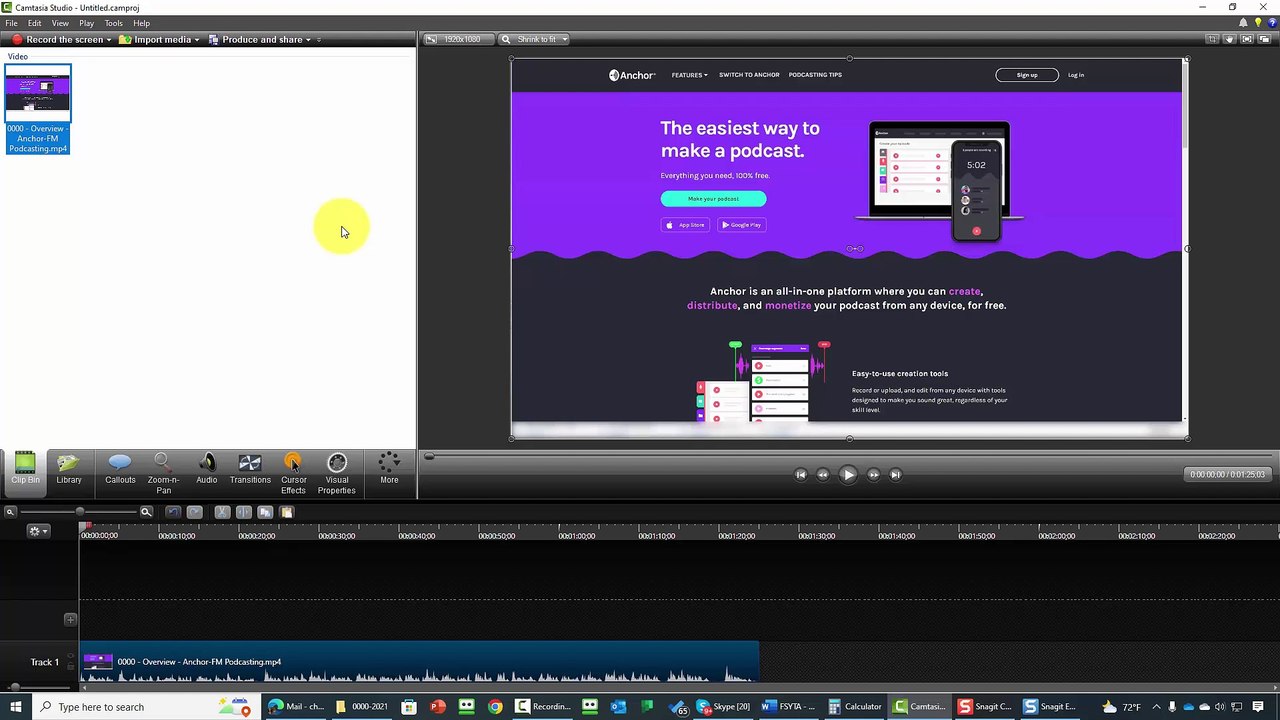Click the Record the screen button

[x=58, y=39]
